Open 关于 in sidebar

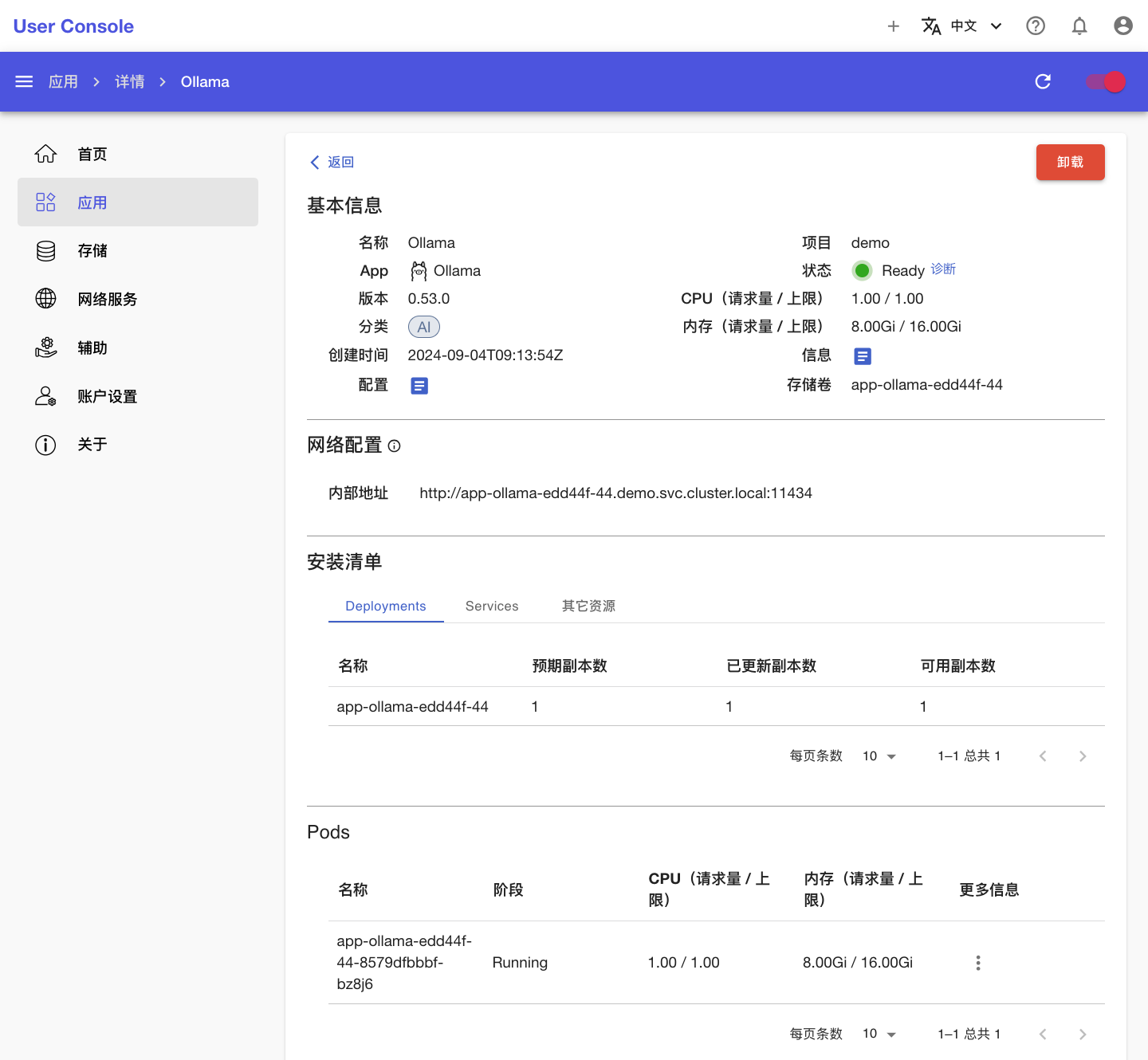click(x=138, y=445)
